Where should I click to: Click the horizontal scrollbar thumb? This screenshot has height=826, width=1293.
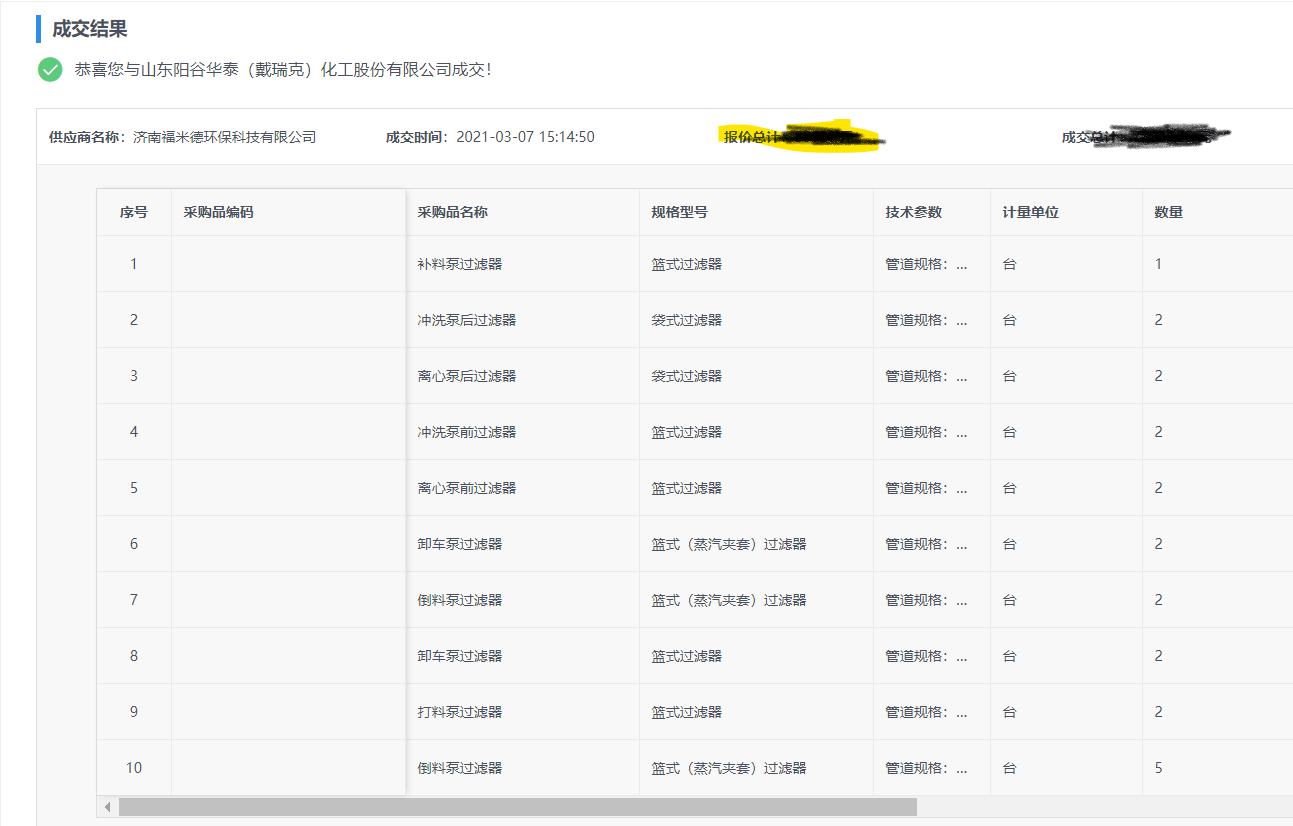[x=517, y=806]
